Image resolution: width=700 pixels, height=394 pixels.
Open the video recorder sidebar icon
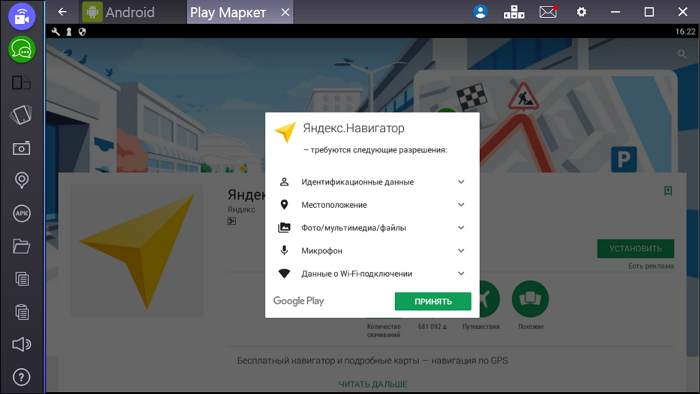[22, 17]
